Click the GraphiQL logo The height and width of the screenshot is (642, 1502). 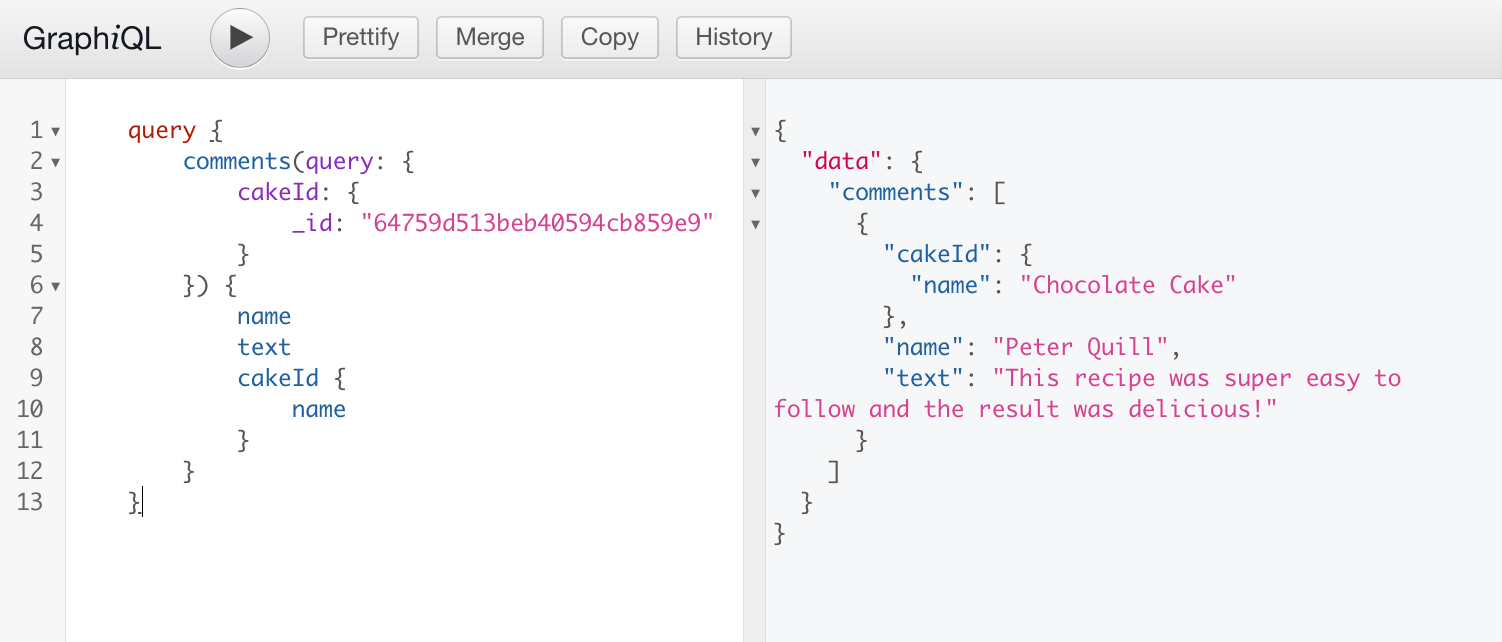coord(91,37)
